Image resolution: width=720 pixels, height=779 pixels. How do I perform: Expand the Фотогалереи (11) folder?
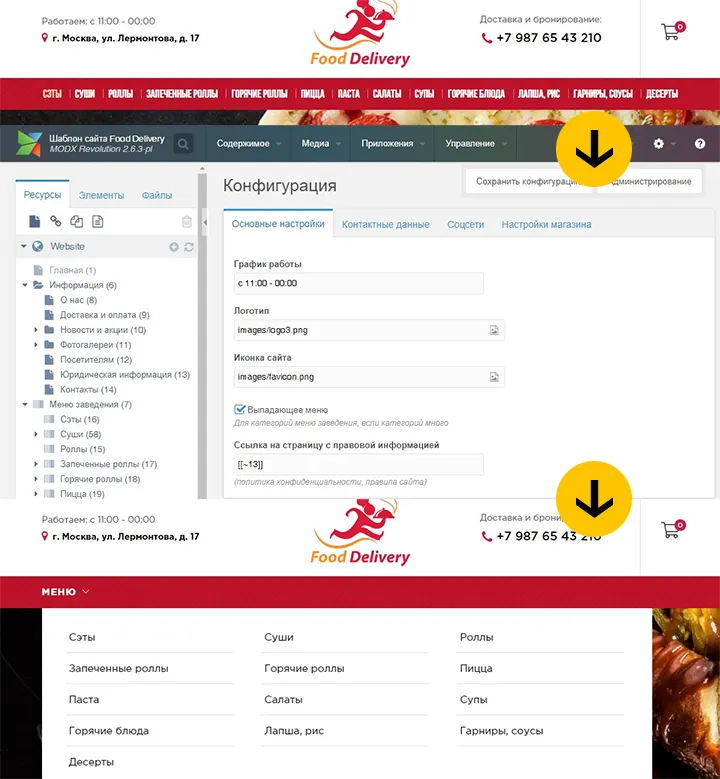pos(36,345)
